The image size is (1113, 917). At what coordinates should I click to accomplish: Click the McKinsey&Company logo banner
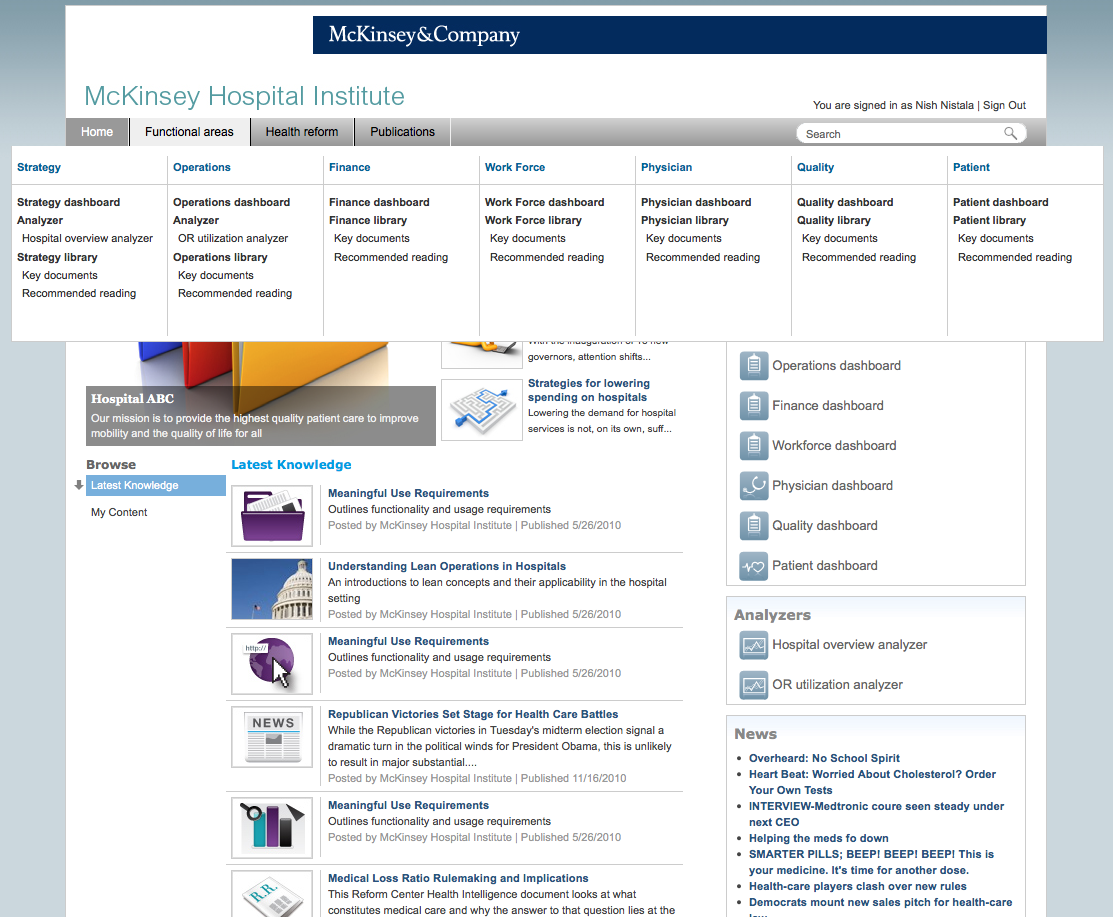coord(679,35)
